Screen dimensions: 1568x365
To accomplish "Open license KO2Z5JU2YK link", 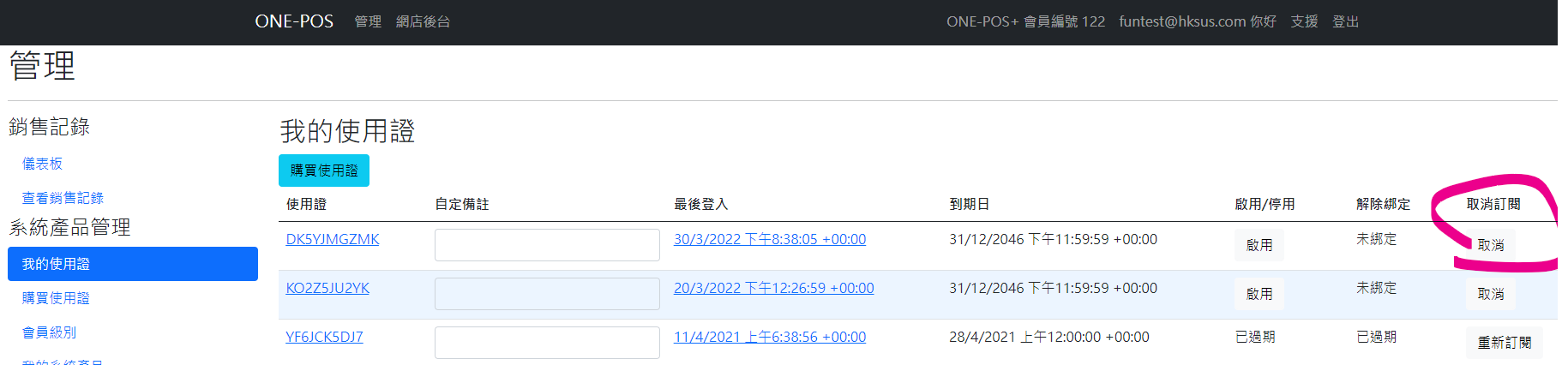I will [327, 288].
